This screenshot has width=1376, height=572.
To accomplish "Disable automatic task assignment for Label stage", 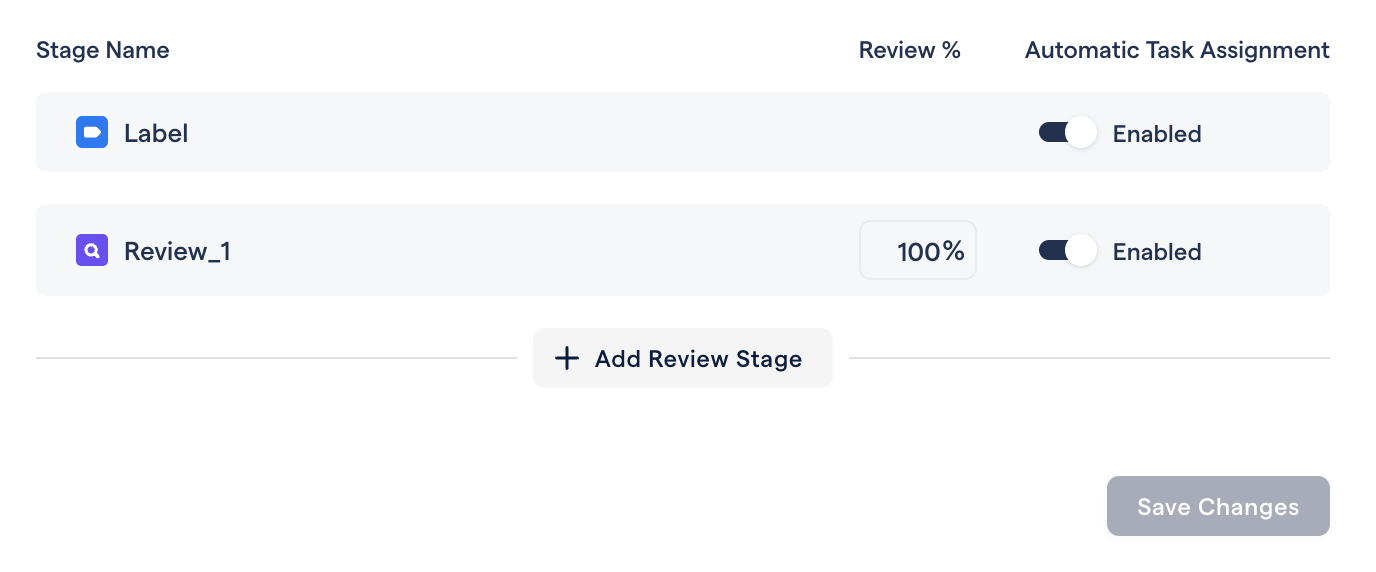I will (1068, 132).
